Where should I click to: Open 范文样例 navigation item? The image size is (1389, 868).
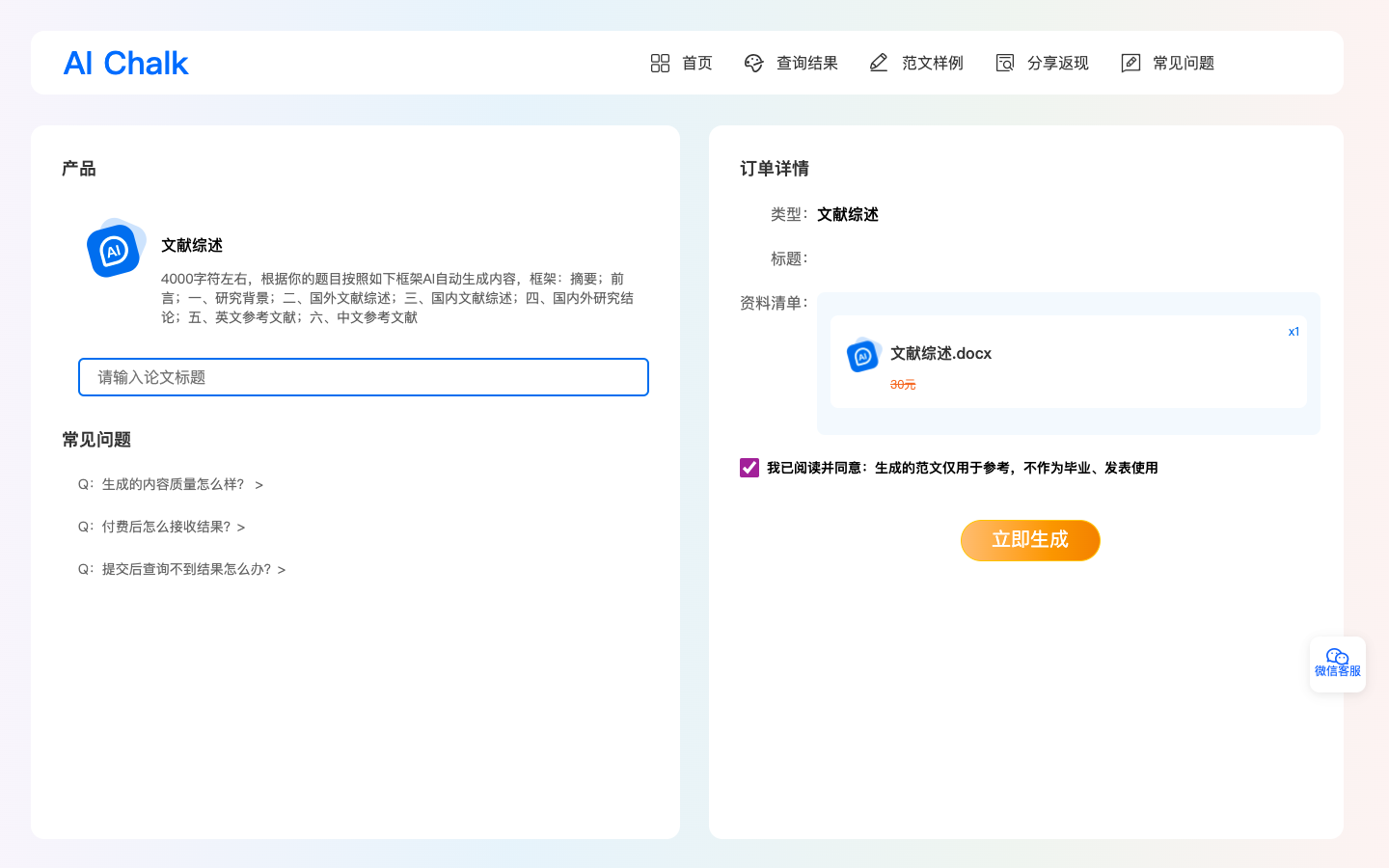pyautogui.click(x=932, y=64)
